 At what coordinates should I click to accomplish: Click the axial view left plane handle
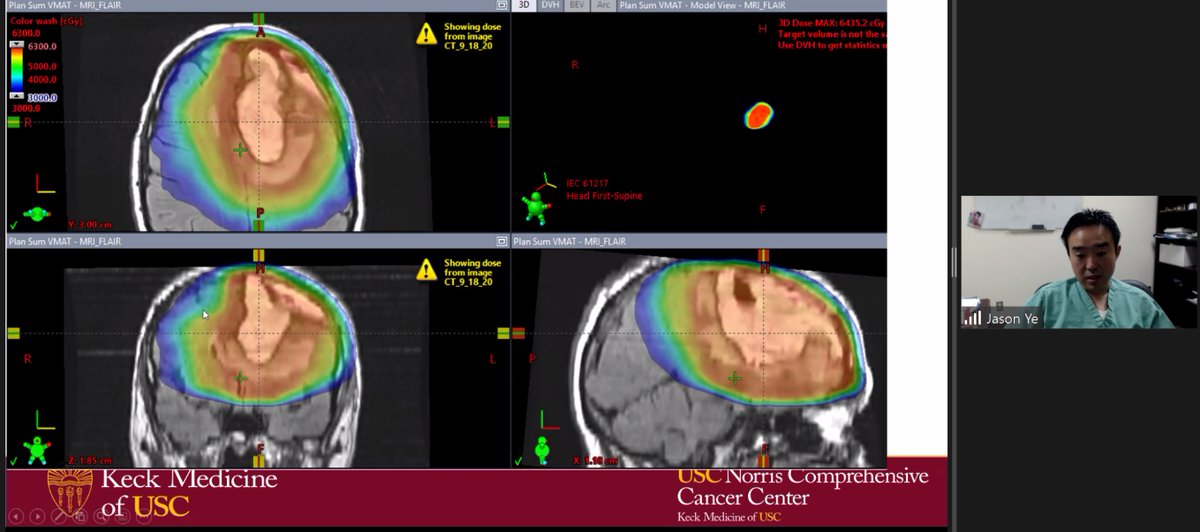click(13, 122)
